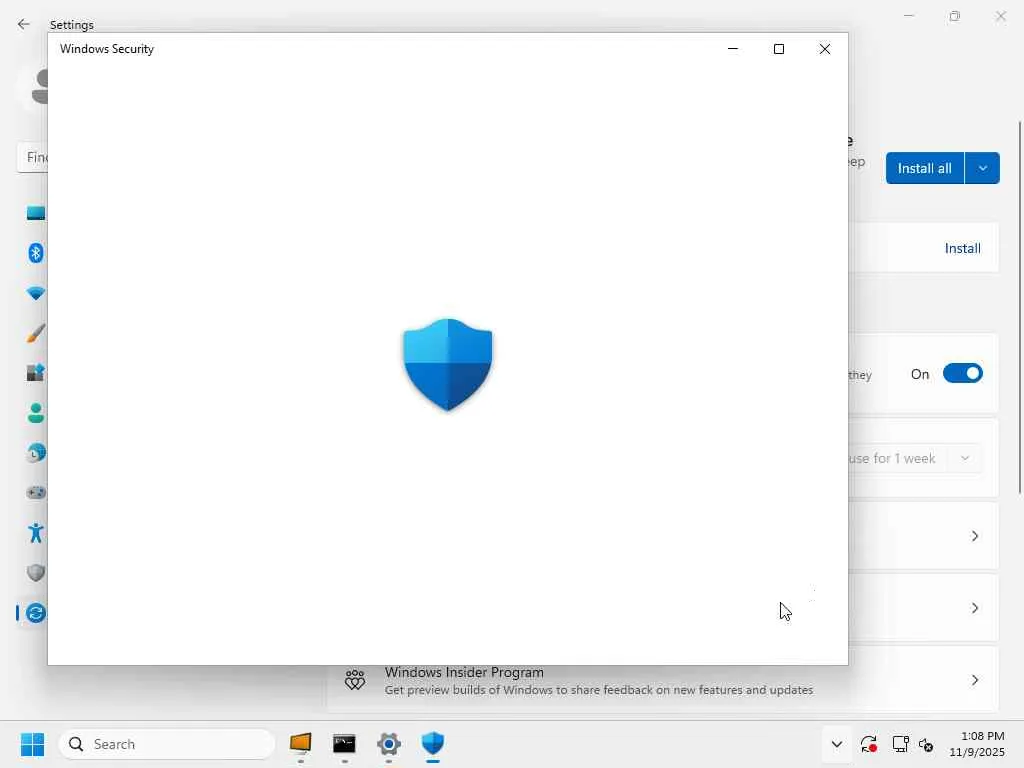Image resolution: width=1024 pixels, height=768 pixels.
Task: Select the Apps icon in Settings sidebar
Action: (x=36, y=372)
